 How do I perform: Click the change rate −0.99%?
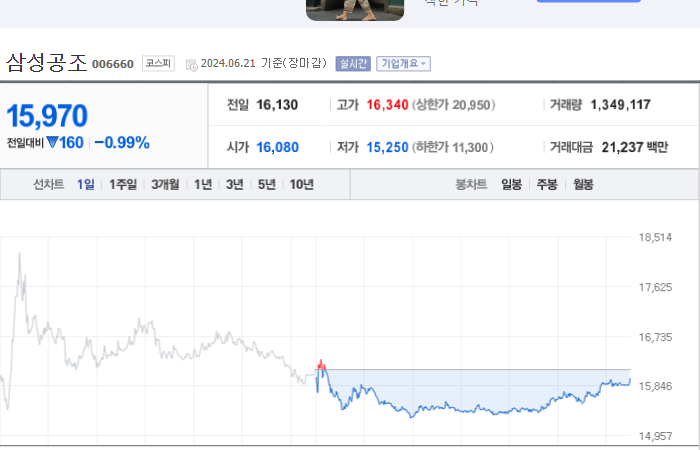click(122, 143)
